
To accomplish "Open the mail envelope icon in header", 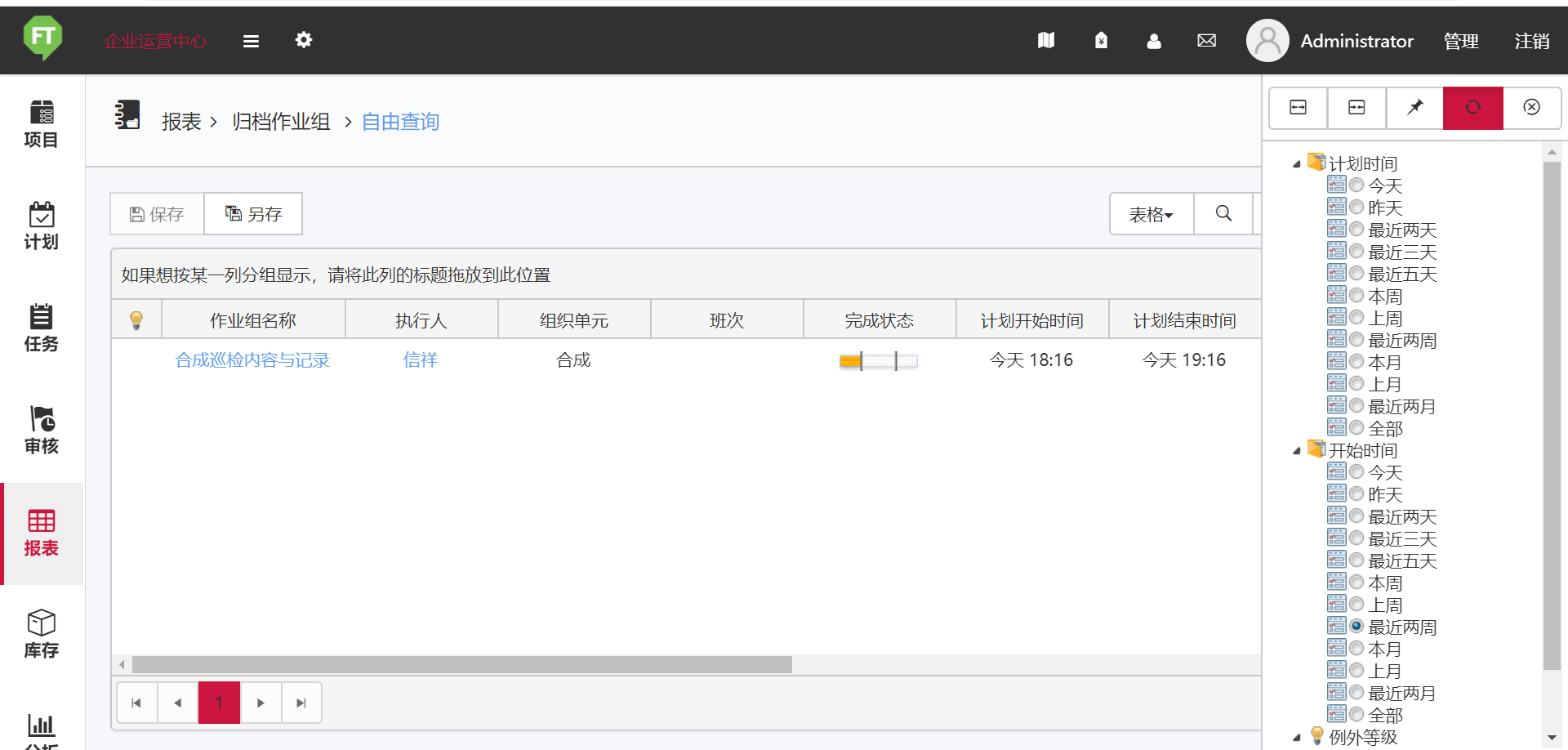I will pos(1206,41).
